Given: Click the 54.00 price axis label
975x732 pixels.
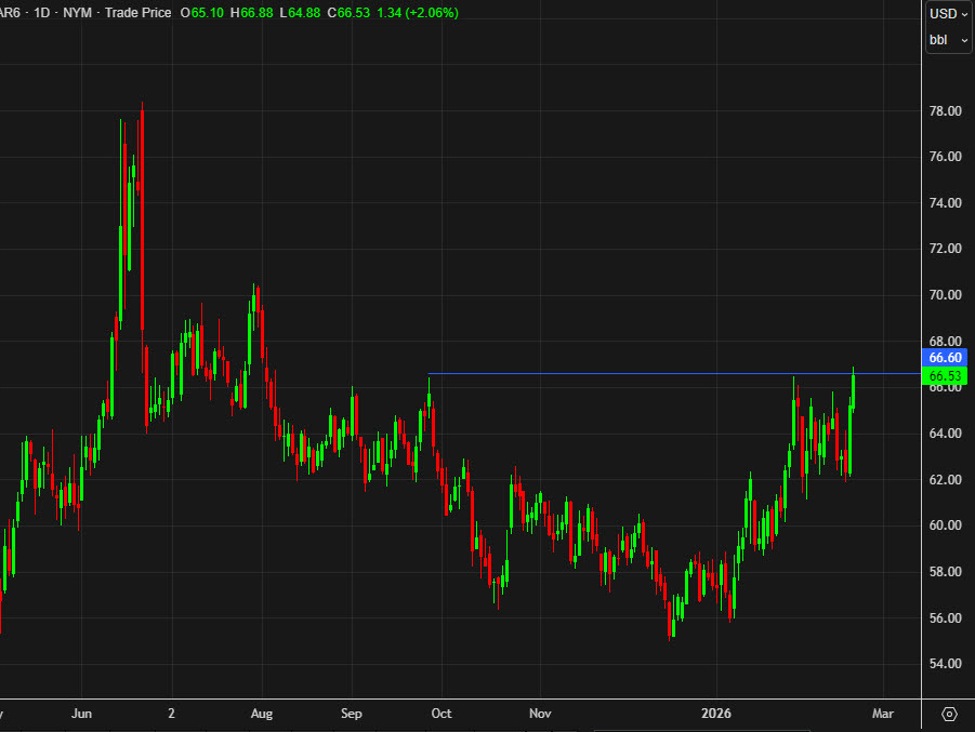Looking at the screenshot, I should (945, 664).
